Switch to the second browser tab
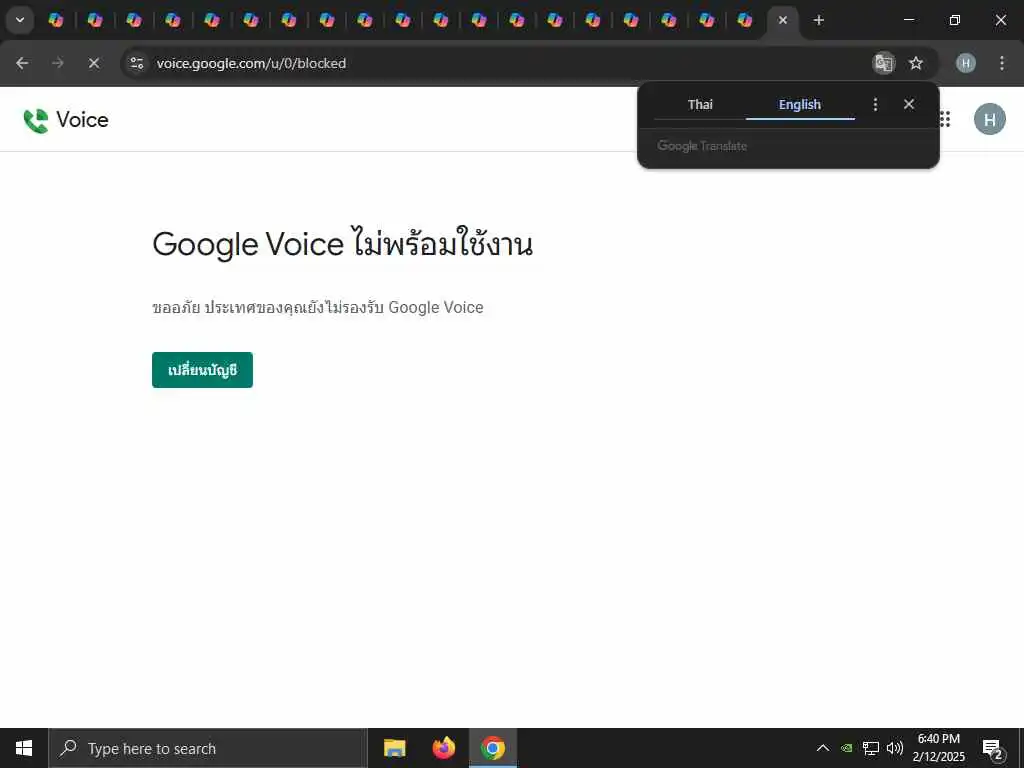The width and height of the screenshot is (1024, 768). pos(95,20)
